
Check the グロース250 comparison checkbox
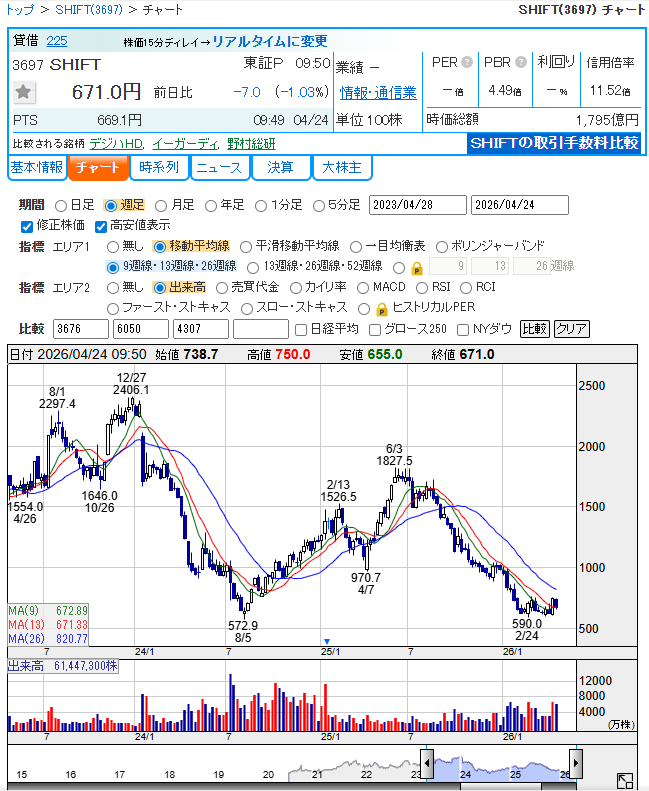pyautogui.click(x=375, y=330)
